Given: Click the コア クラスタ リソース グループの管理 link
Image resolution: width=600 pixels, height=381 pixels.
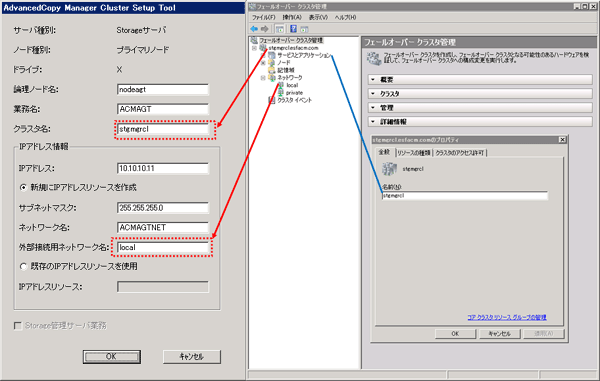Looking at the screenshot, I should pyautogui.click(x=507, y=318).
